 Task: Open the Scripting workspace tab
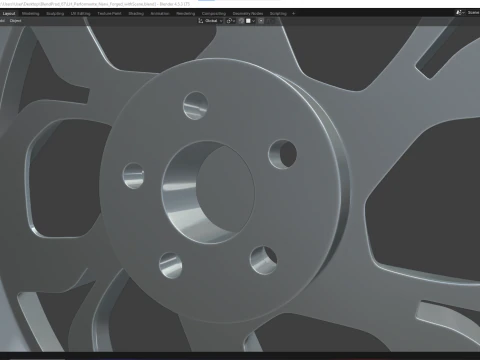[278, 13]
